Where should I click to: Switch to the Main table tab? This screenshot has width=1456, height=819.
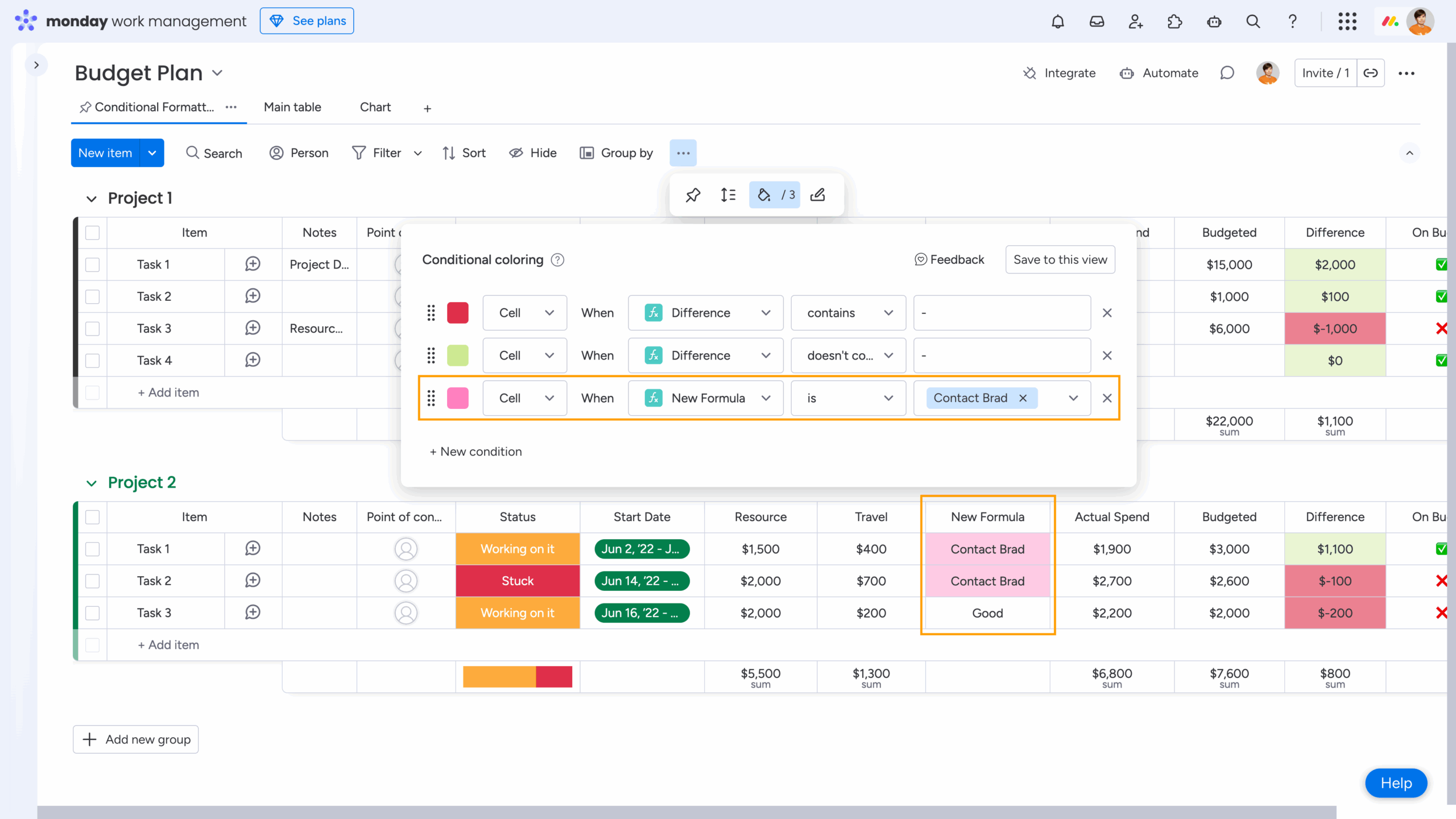click(x=292, y=107)
